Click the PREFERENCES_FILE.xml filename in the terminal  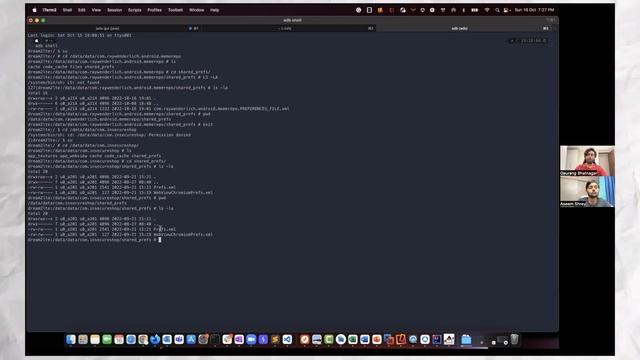[221, 109]
